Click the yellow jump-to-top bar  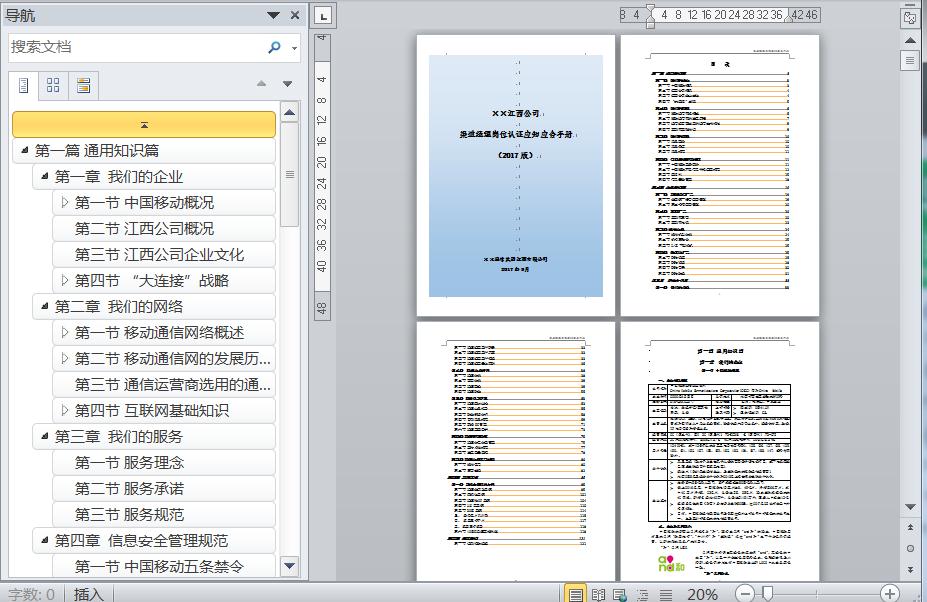point(144,124)
